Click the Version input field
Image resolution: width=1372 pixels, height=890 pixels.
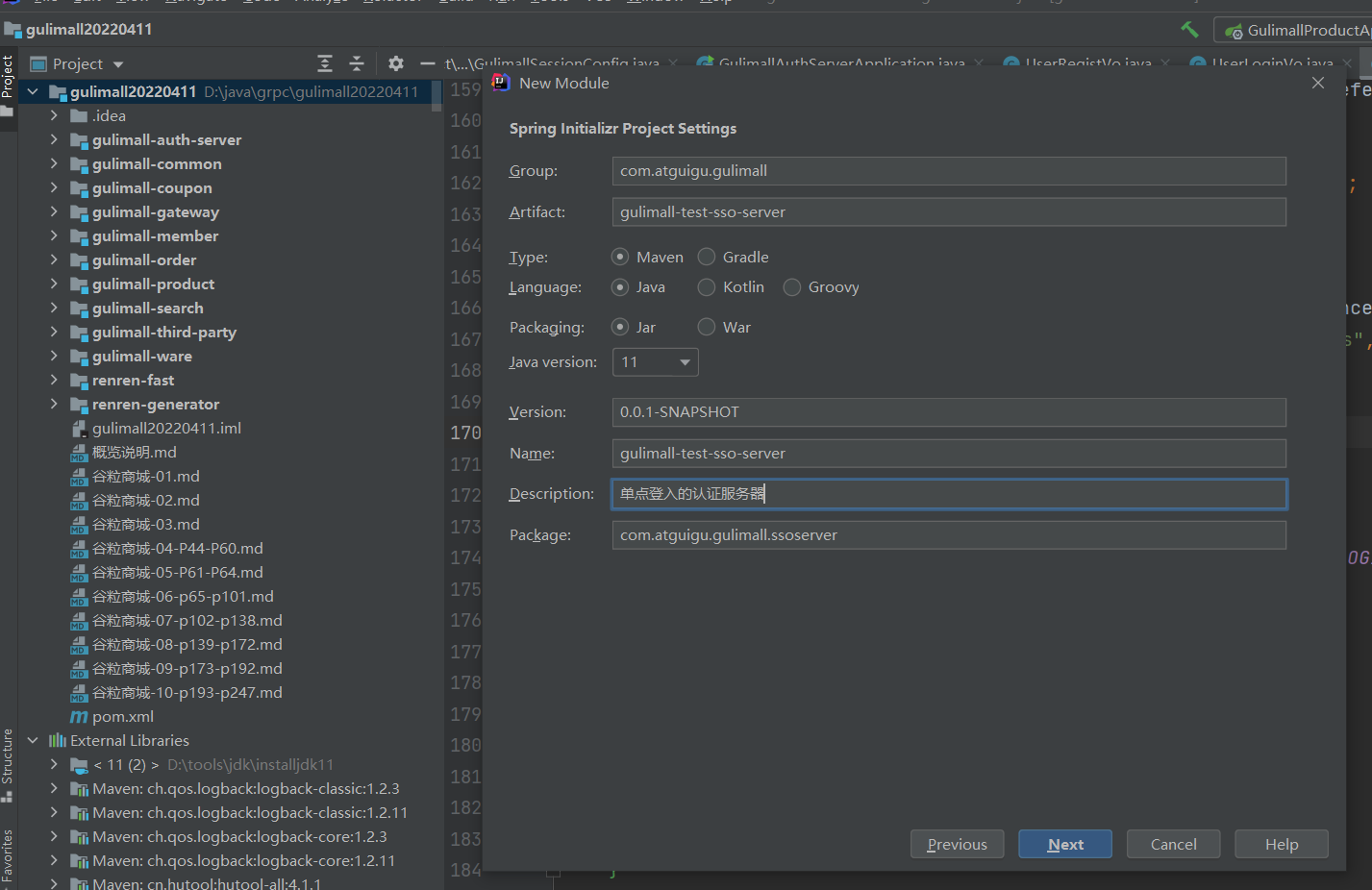click(x=949, y=412)
